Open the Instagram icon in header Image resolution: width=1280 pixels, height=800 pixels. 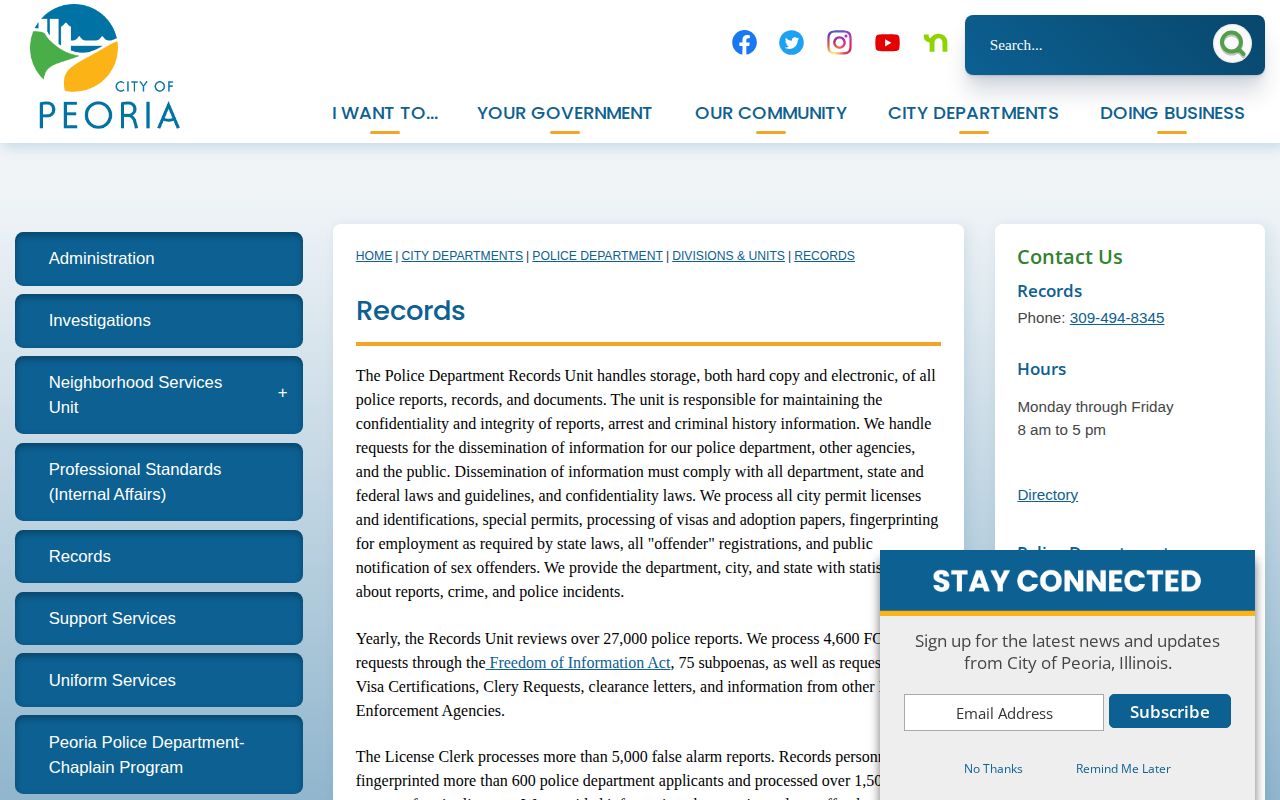click(x=839, y=42)
